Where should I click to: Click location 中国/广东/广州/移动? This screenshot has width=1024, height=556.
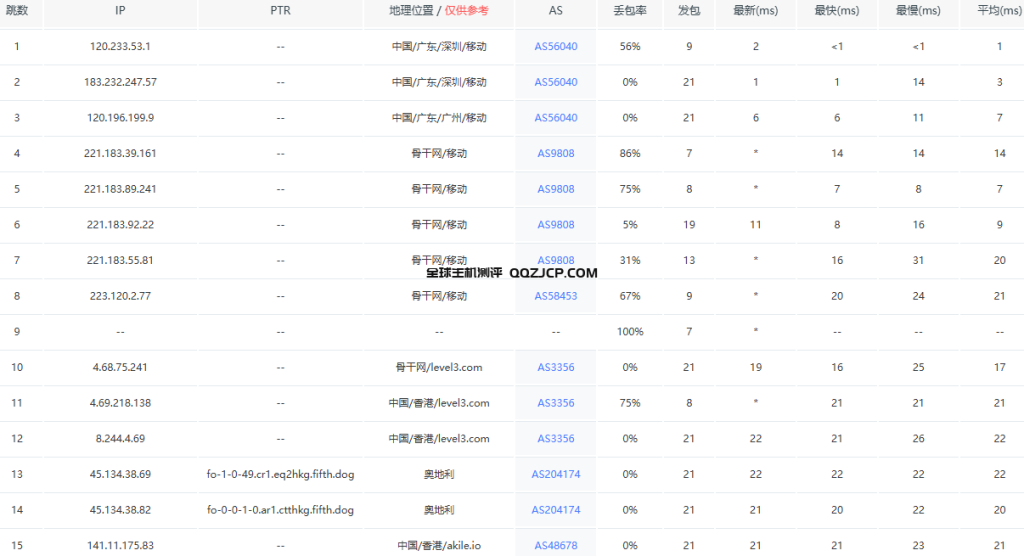click(x=439, y=118)
